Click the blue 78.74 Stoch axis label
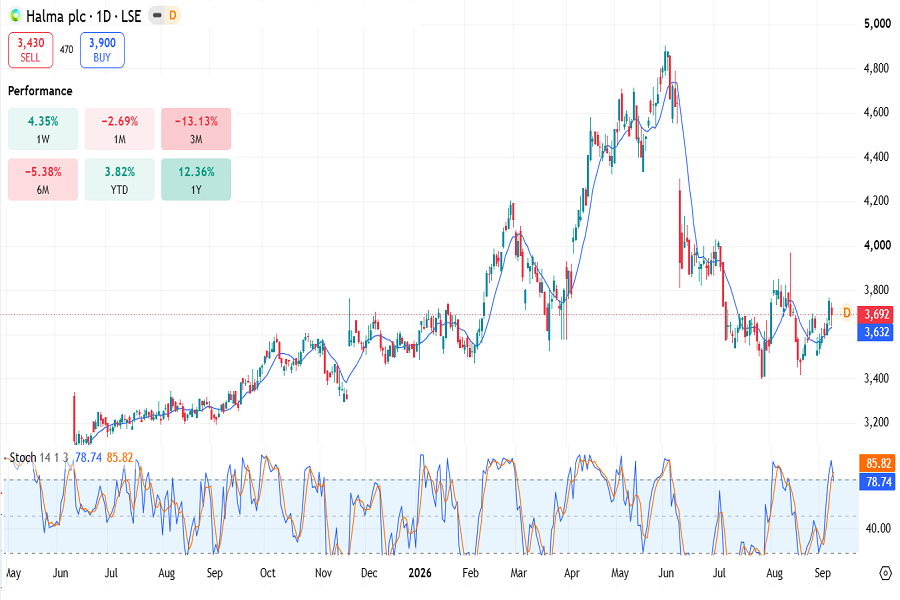 877,482
